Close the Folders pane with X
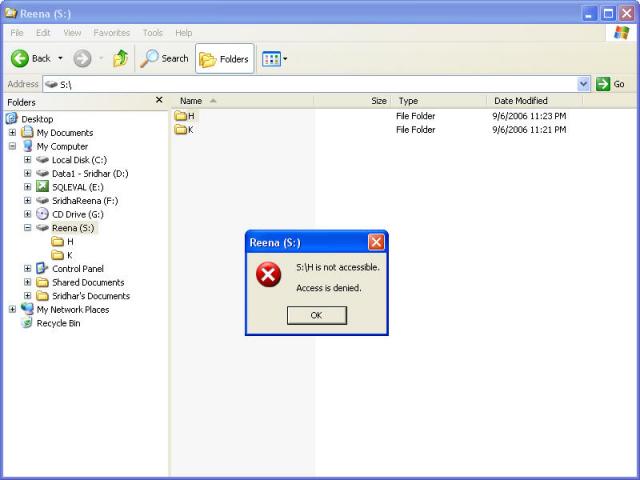The height and width of the screenshot is (480, 640). click(x=159, y=100)
